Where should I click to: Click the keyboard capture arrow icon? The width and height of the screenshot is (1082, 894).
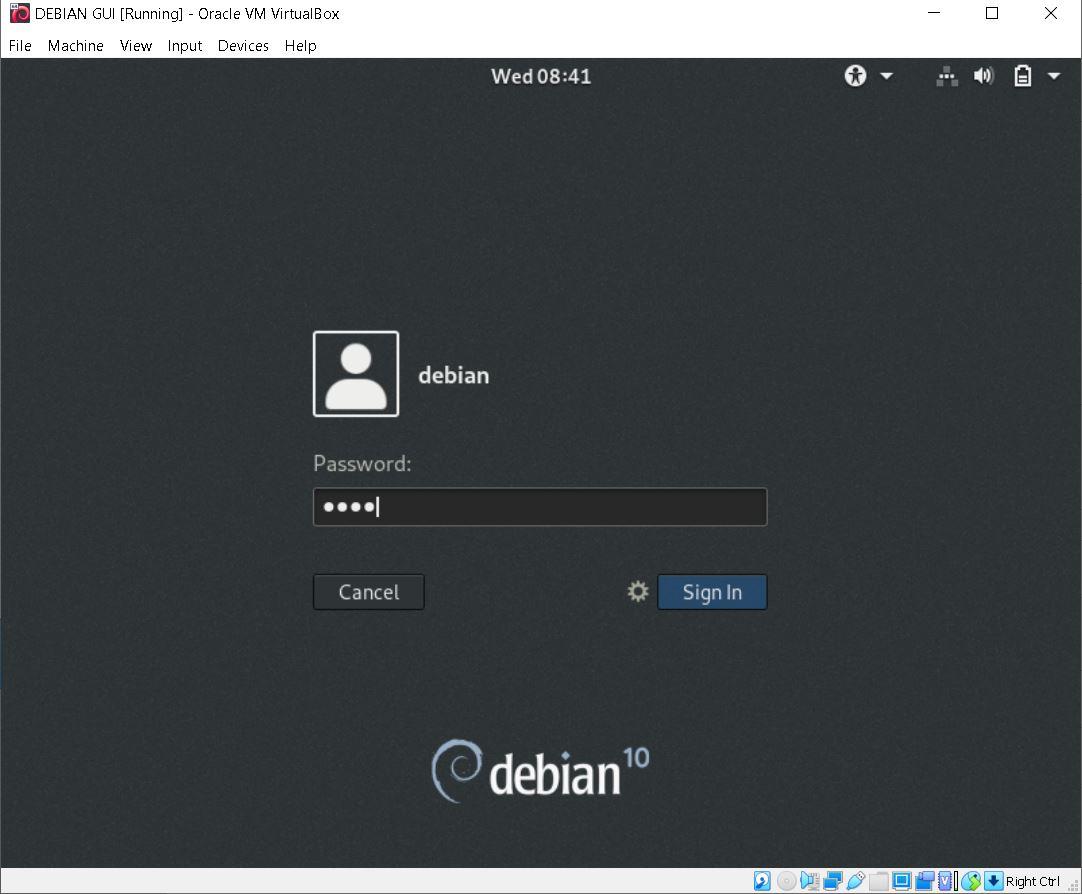(x=994, y=881)
